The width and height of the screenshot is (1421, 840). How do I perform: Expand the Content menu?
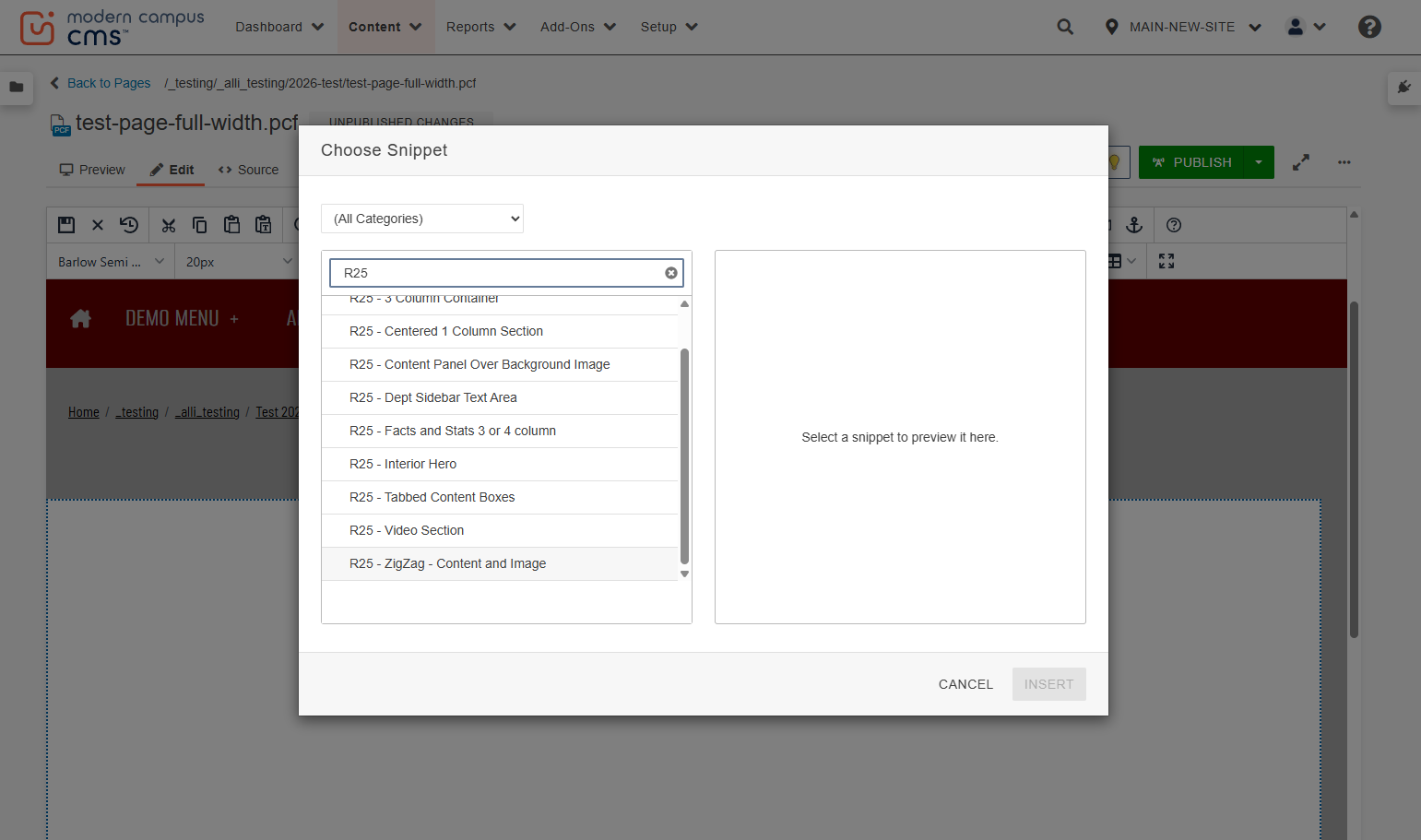(x=385, y=27)
